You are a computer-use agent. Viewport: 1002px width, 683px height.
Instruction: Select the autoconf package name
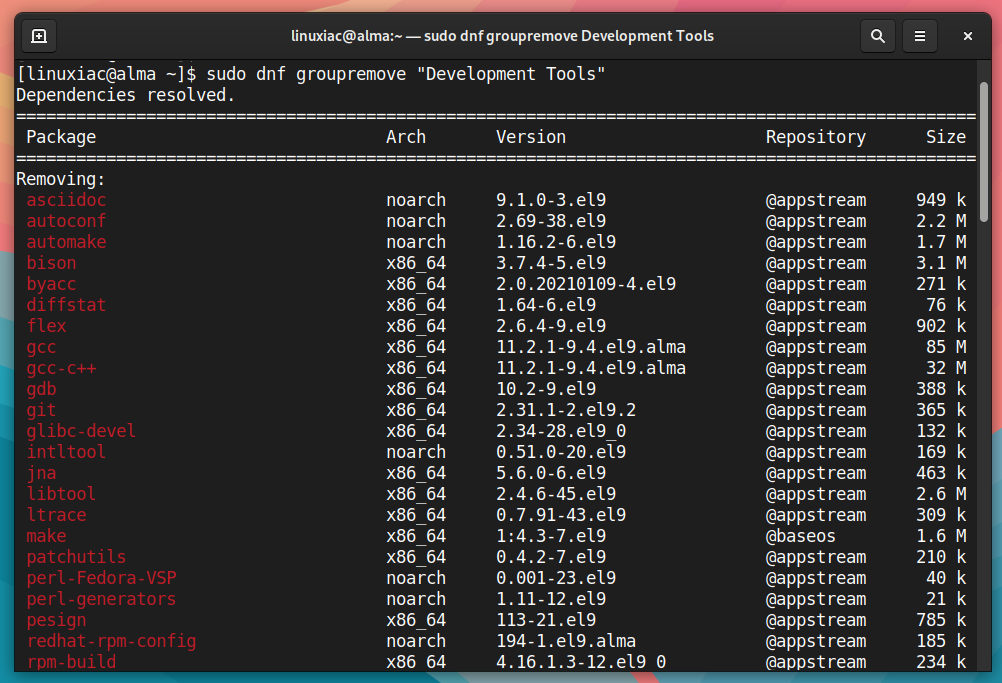point(66,221)
